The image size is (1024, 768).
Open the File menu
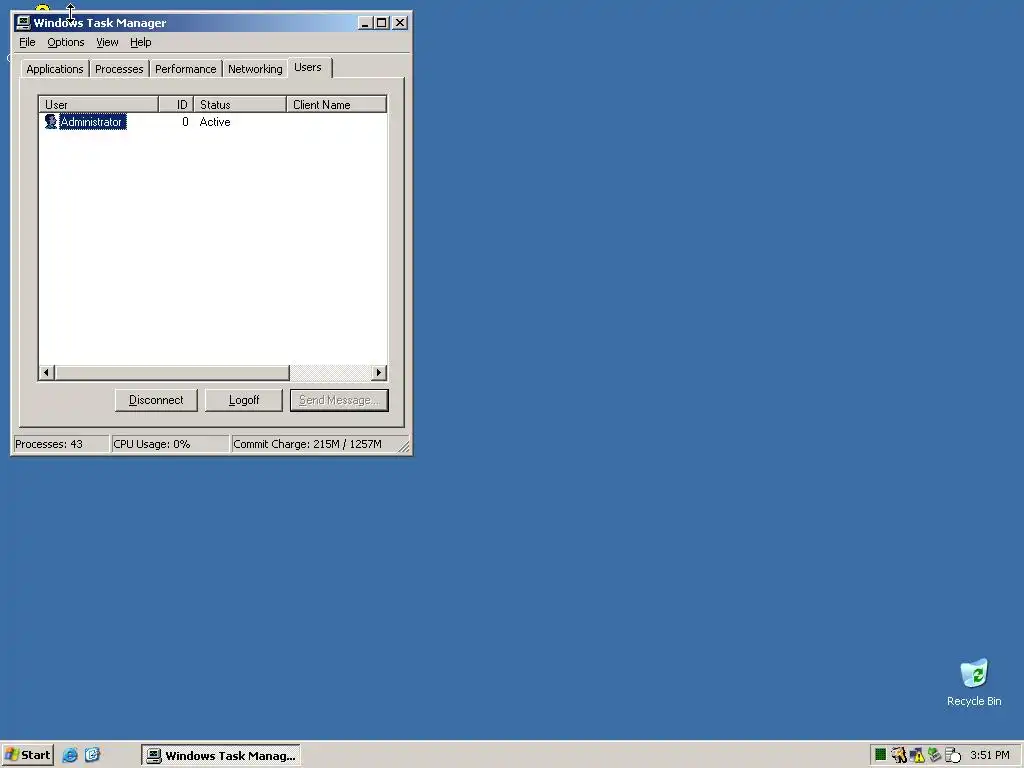tap(27, 42)
